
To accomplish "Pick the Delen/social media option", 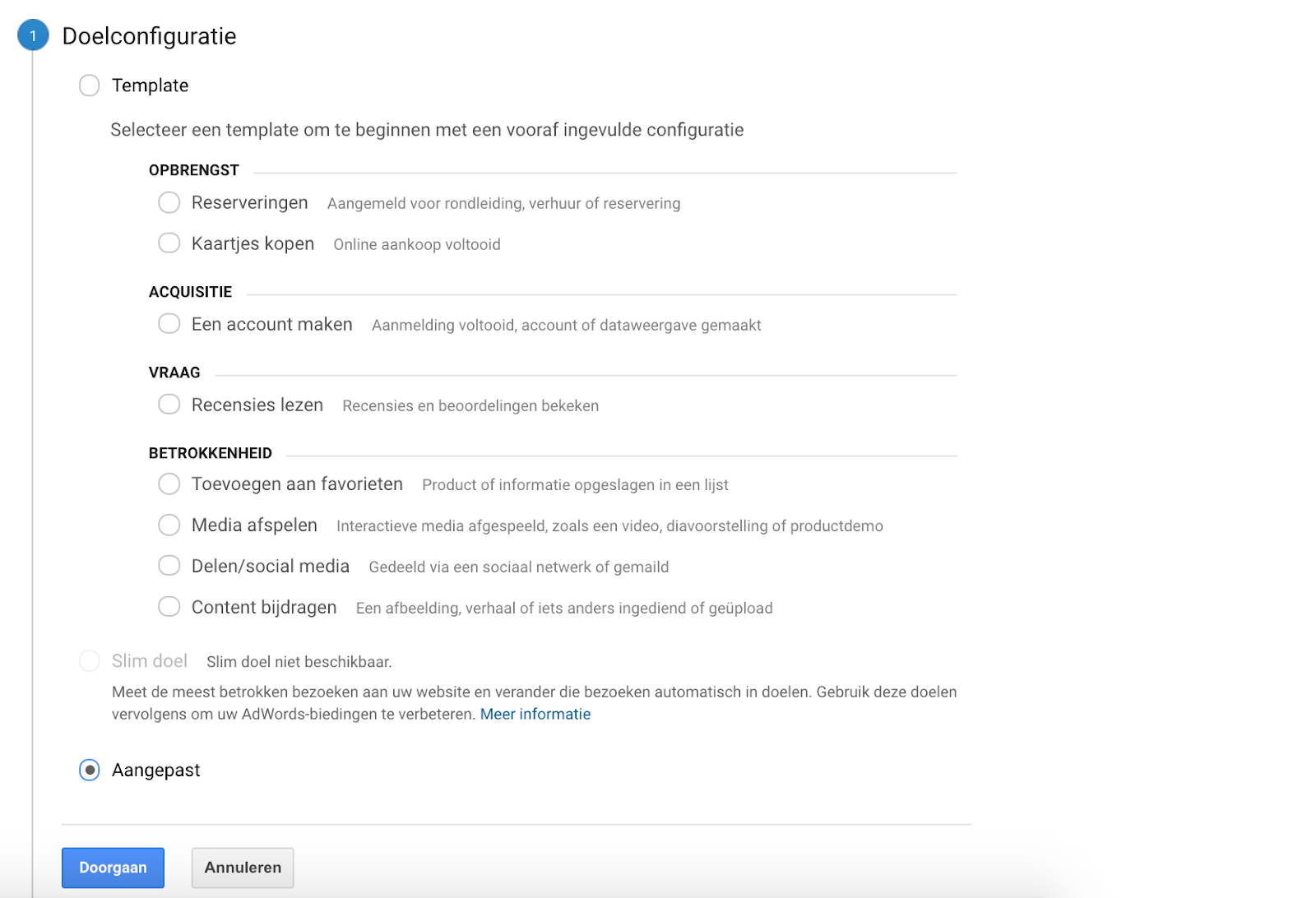I will (x=169, y=566).
